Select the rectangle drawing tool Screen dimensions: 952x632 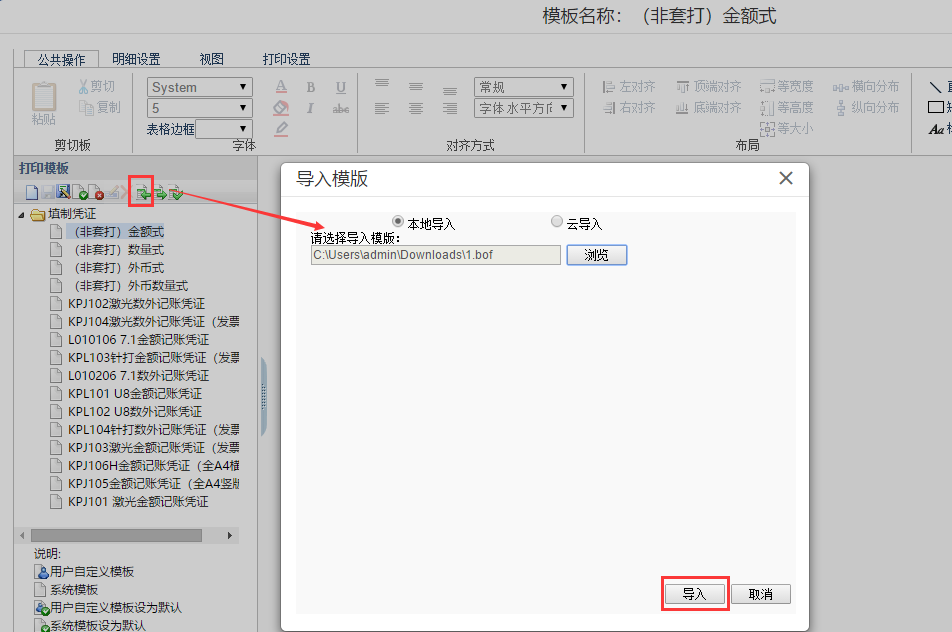(x=936, y=107)
